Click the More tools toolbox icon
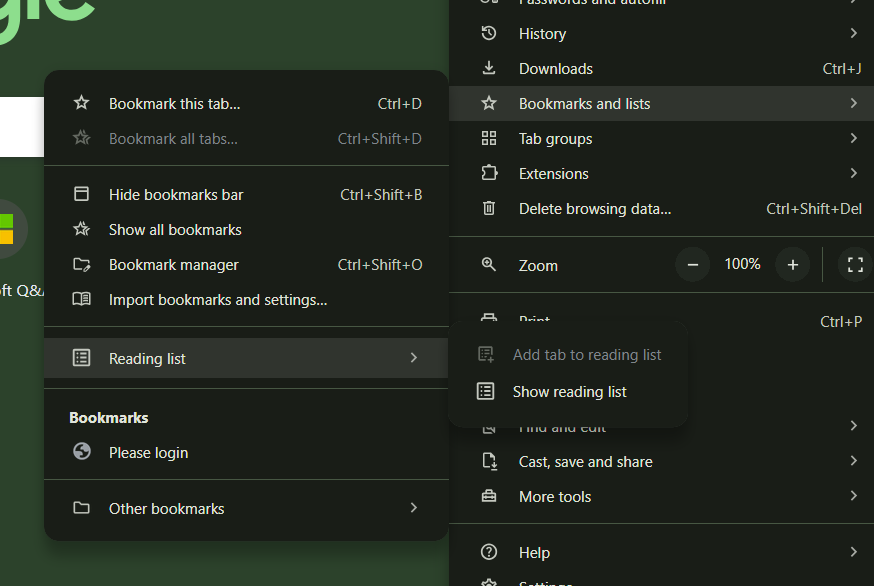 coord(489,496)
